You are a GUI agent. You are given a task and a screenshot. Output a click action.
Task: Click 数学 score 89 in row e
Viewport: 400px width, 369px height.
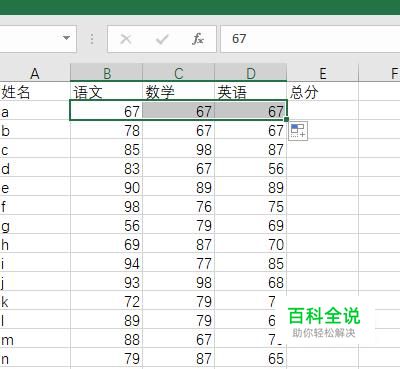[179, 186]
